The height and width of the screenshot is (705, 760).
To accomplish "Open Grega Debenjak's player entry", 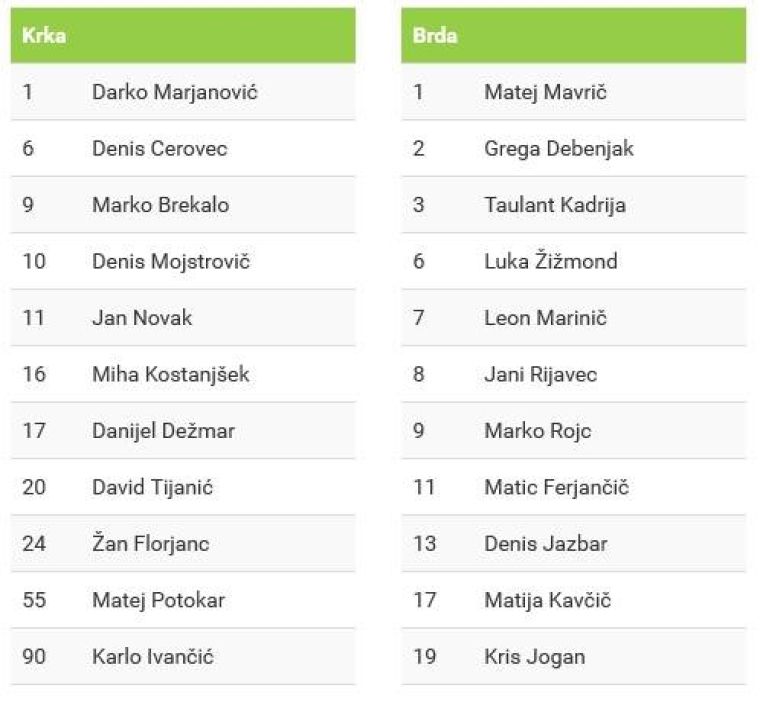I will pos(558,149).
